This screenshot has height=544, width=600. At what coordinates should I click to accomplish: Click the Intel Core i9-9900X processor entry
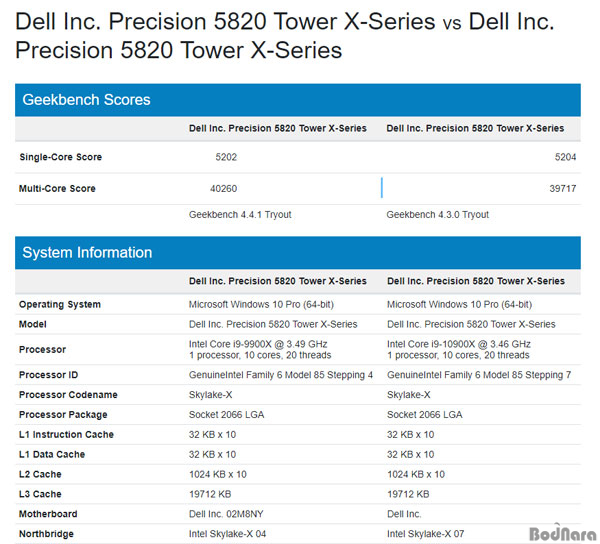tap(260, 350)
